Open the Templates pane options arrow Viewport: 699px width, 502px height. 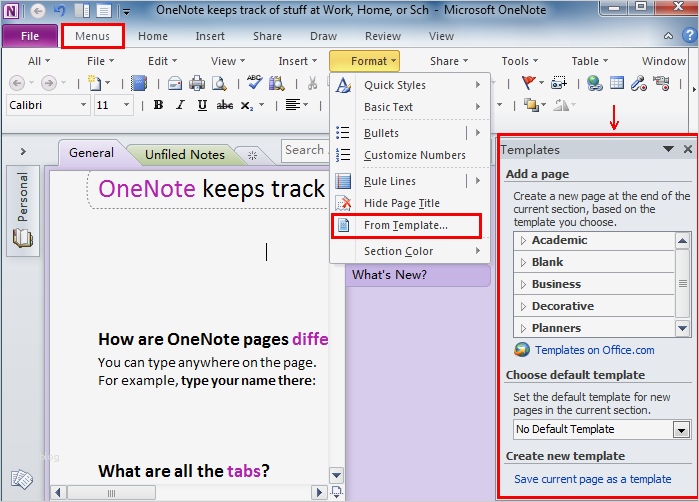668,149
